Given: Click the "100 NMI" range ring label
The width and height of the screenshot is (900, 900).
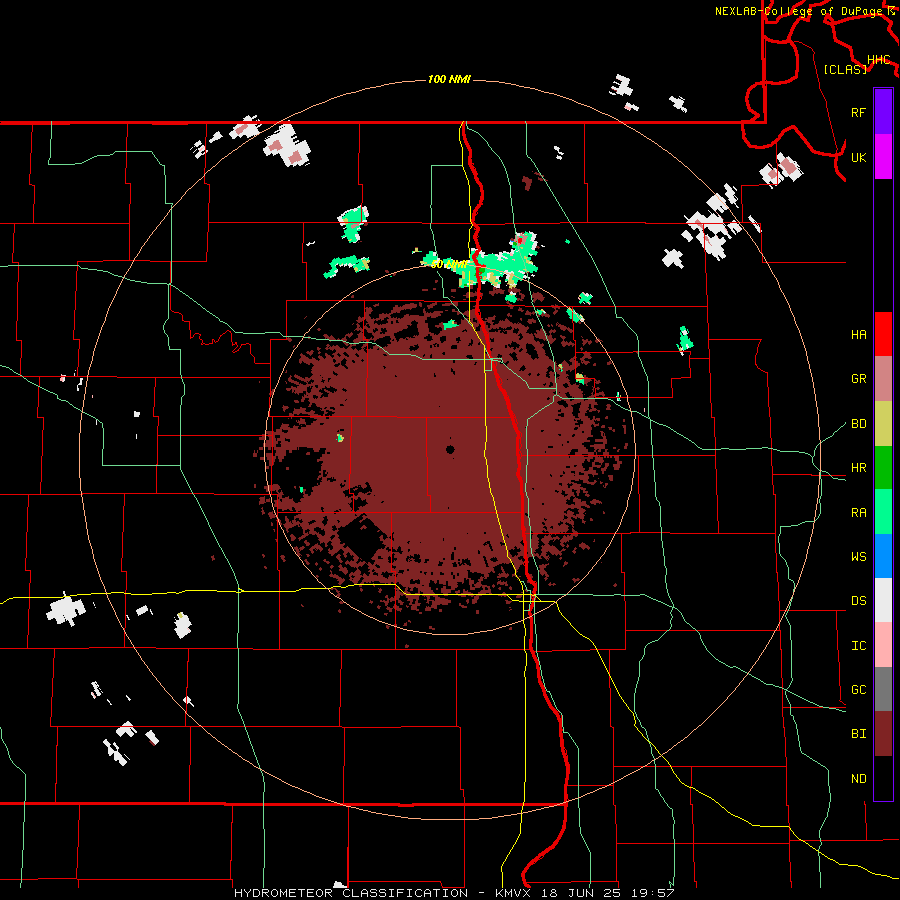Looking at the screenshot, I should (x=449, y=79).
